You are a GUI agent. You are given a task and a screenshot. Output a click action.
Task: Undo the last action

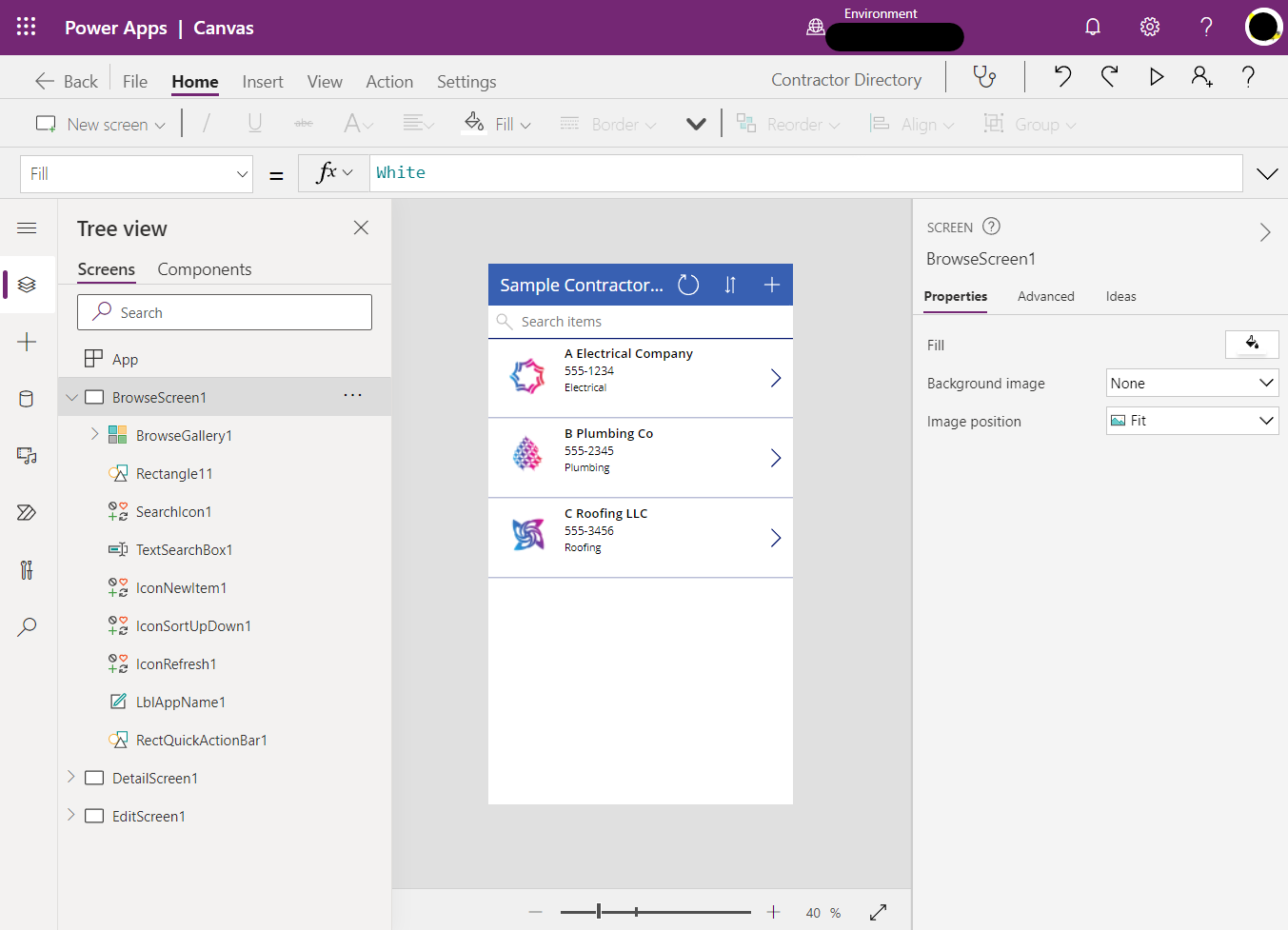click(x=1062, y=76)
